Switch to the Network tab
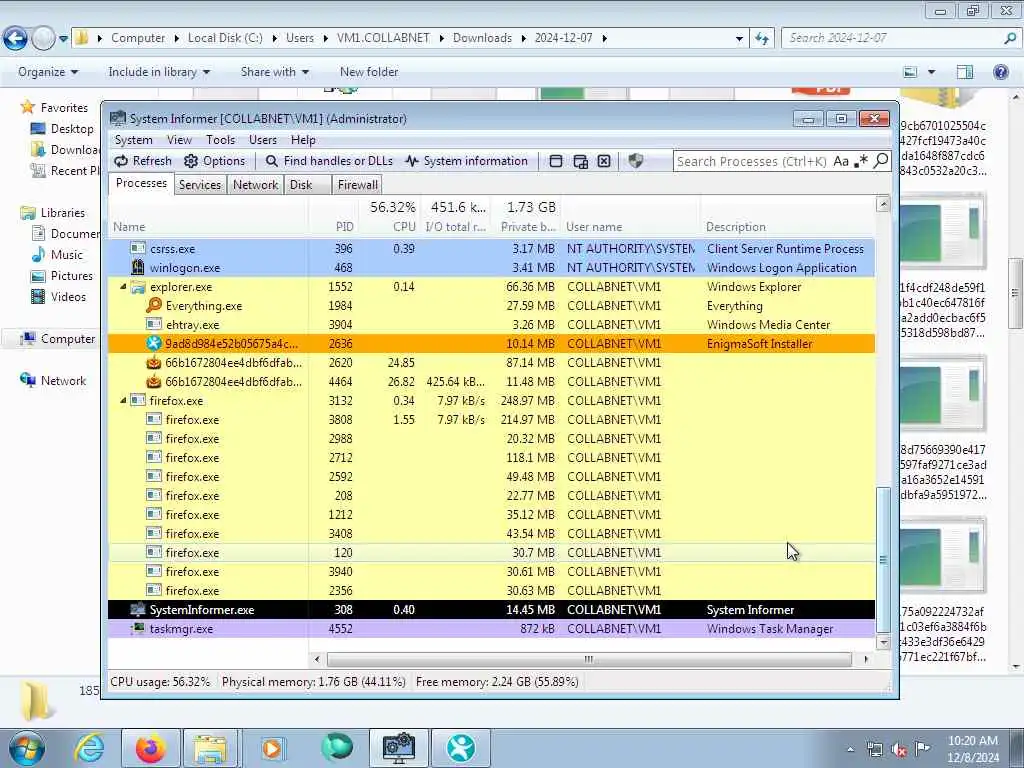 [x=255, y=185]
